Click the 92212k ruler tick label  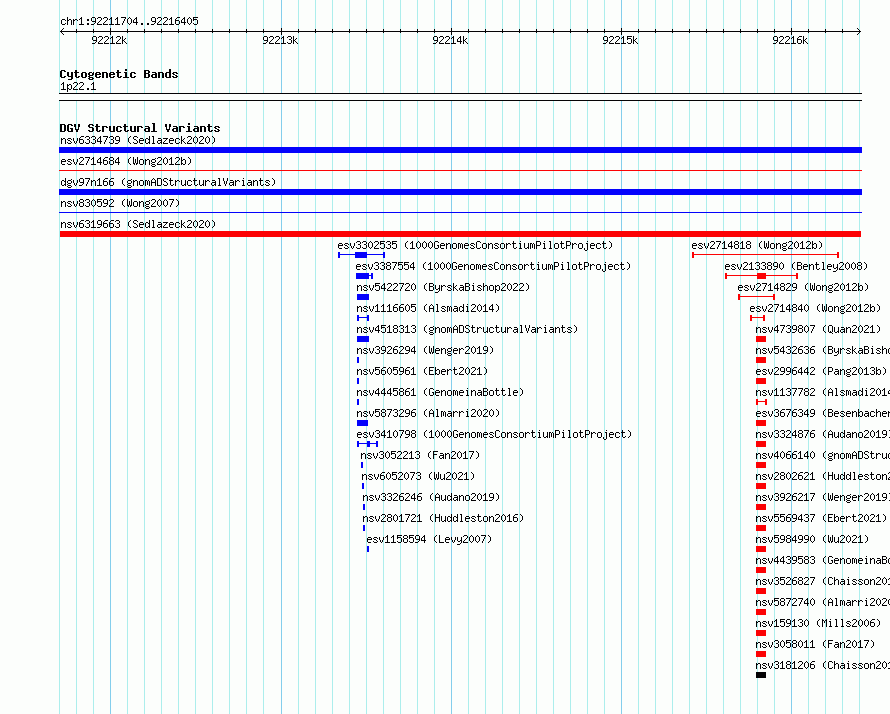(109, 40)
